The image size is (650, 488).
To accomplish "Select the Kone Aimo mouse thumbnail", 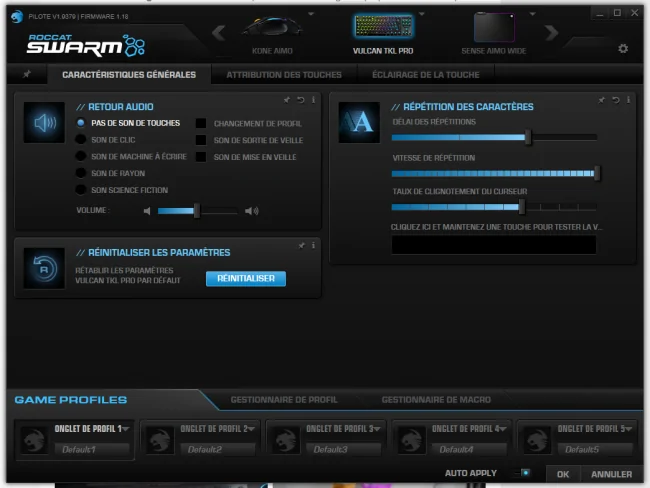I will [x=272, y=27].
